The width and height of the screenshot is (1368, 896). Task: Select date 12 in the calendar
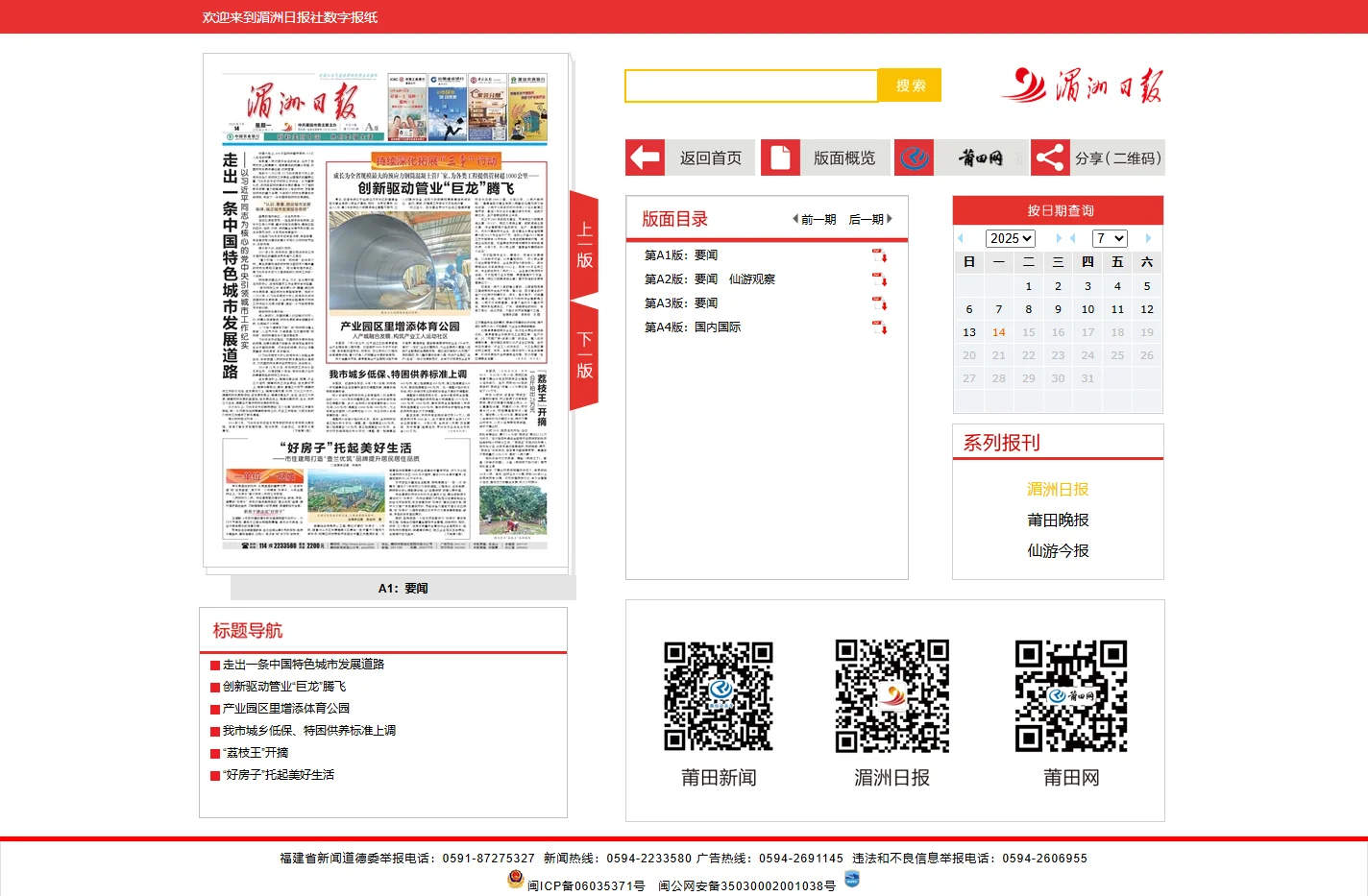[x=1147, y=309]
